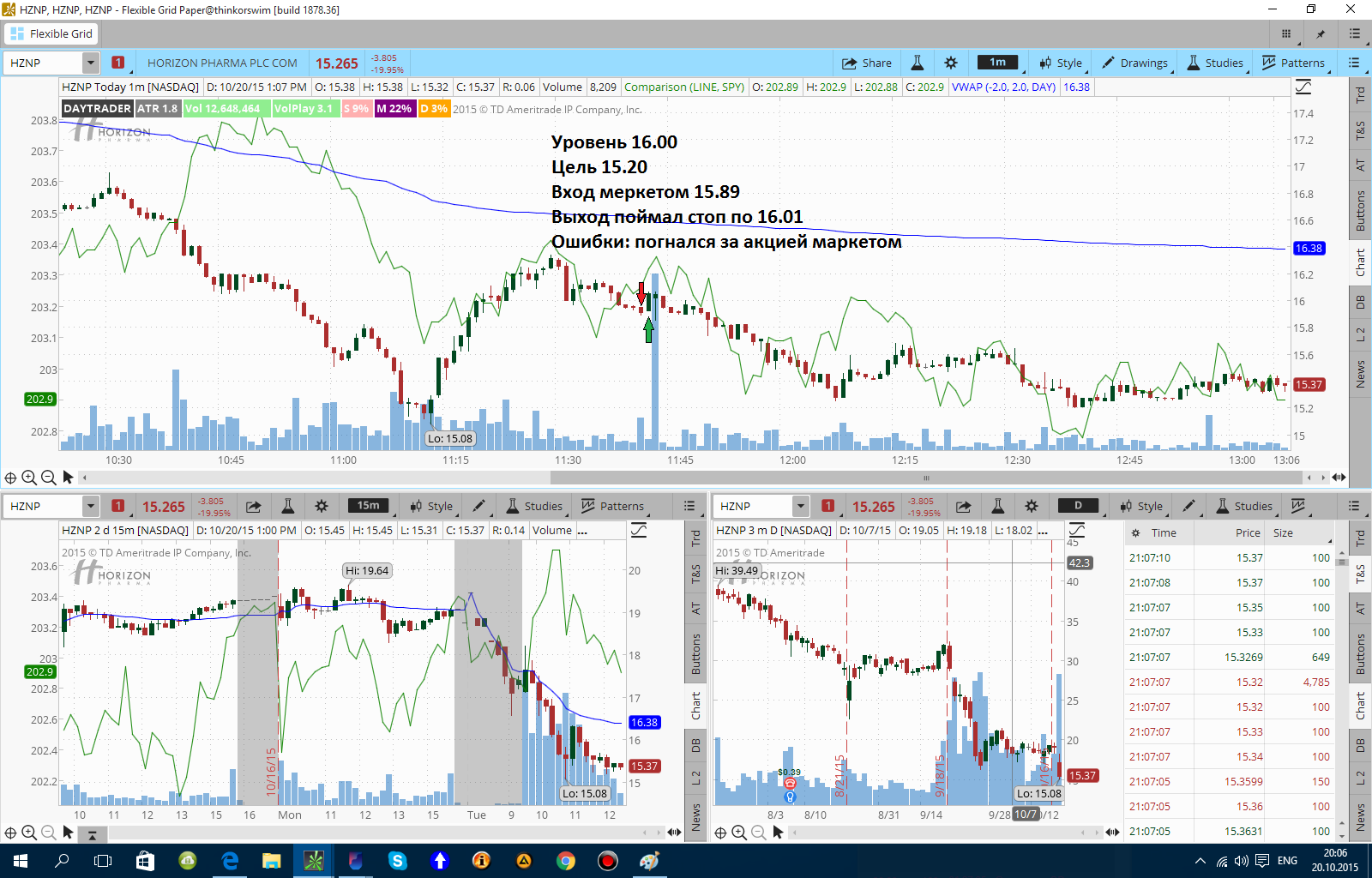Select pointer cursor tool under the 1m chart
The height and width of the screenshot is (878, 1372).
click(68, 477)
